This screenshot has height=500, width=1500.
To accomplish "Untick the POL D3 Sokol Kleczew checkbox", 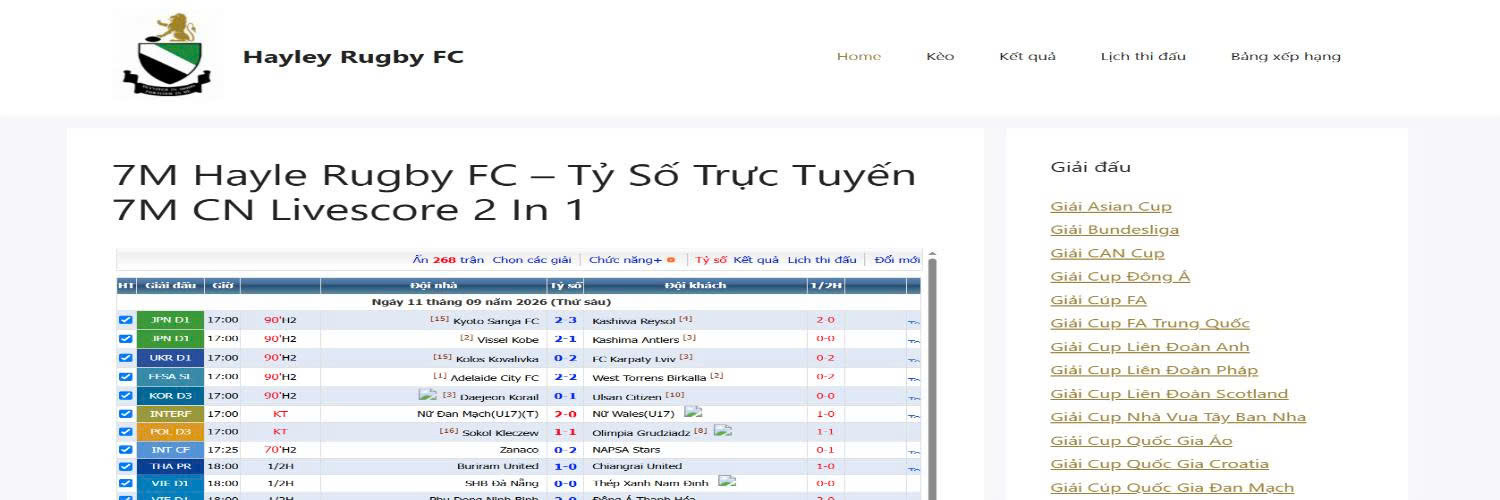I will click(125, 432).
